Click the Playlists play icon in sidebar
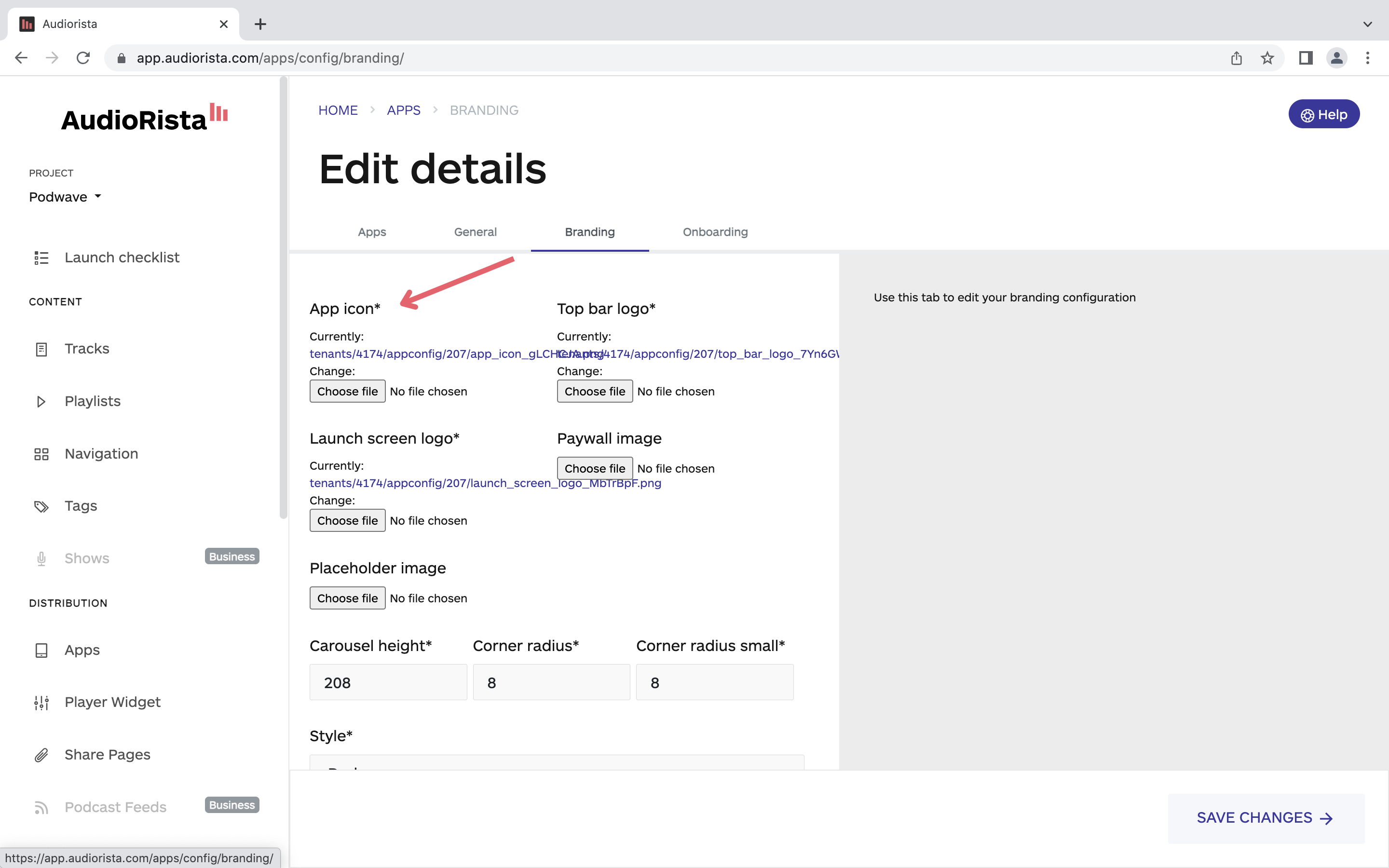 41,401
